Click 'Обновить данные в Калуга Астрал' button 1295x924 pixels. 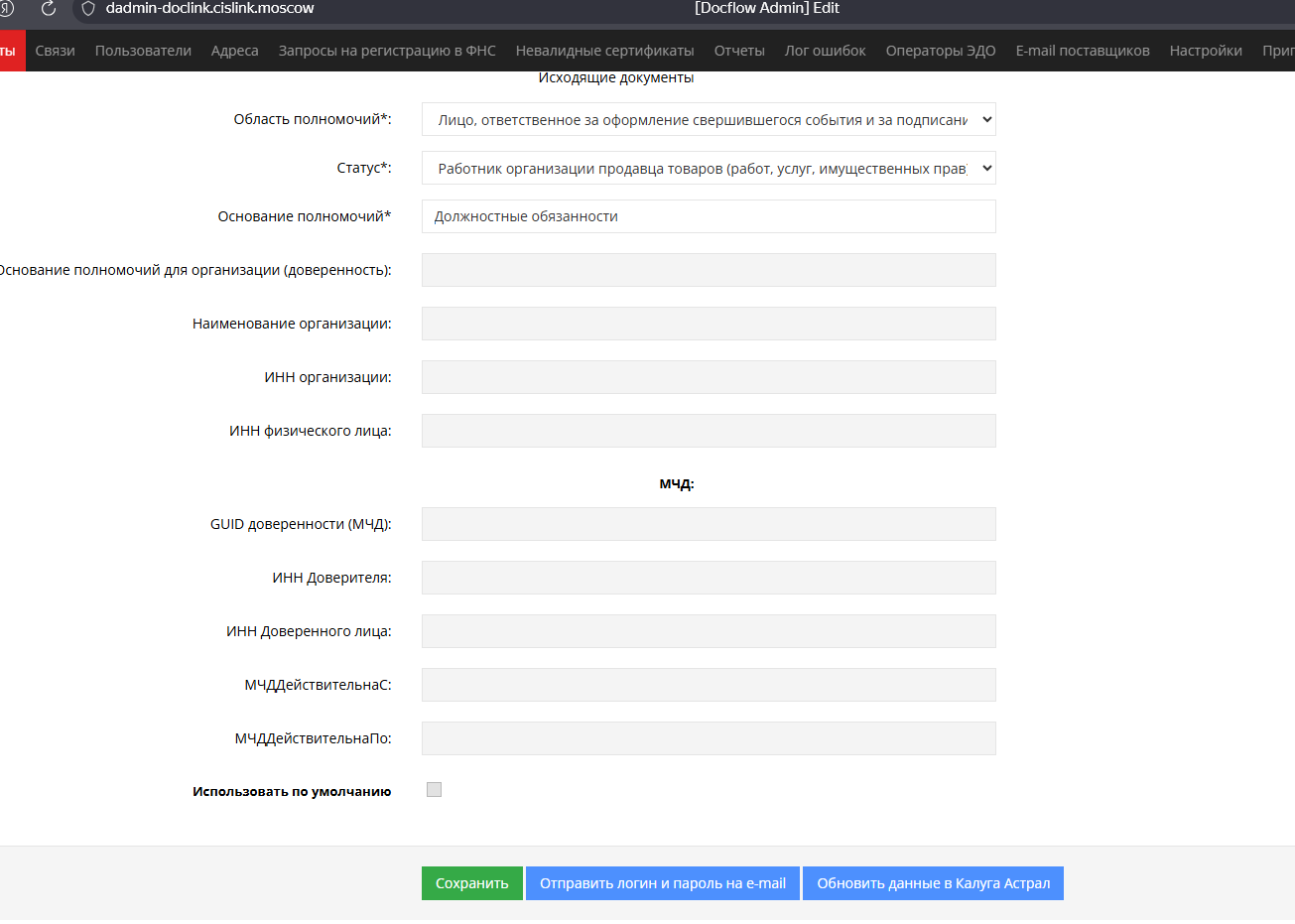933,883
